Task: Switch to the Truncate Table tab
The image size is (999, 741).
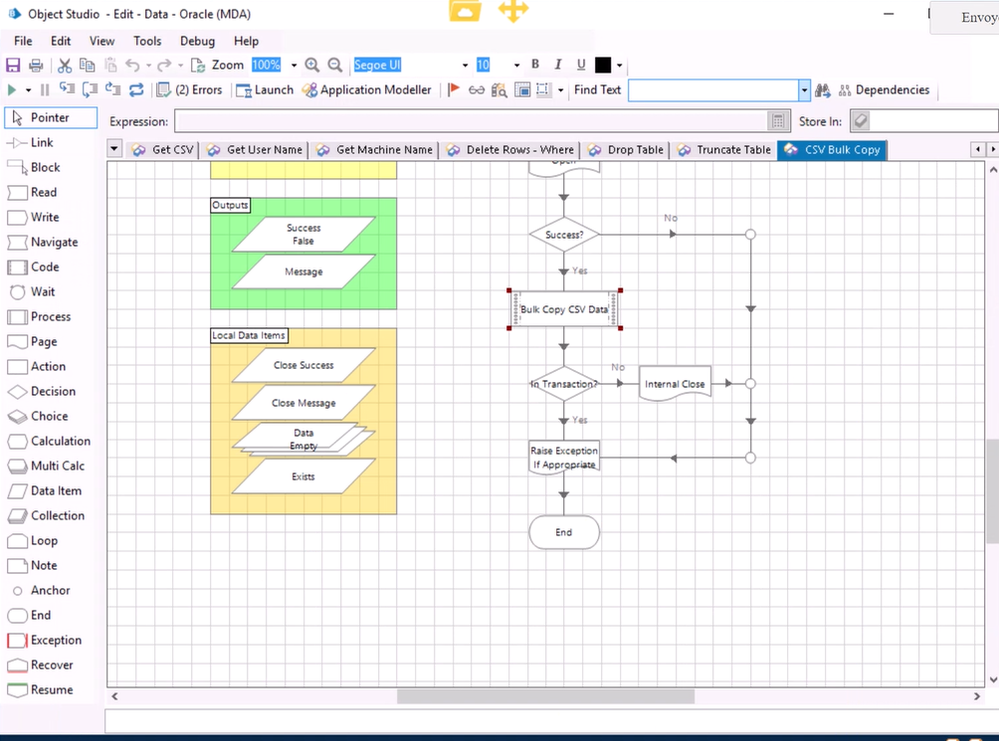Action: (x=724, y=150)
